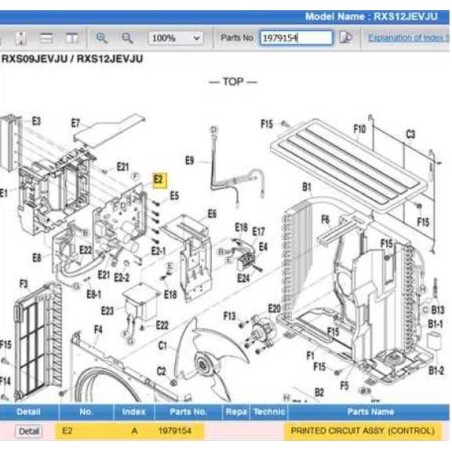Click the Index column header
Screen dimensions: 452x452
pos(134,412)
